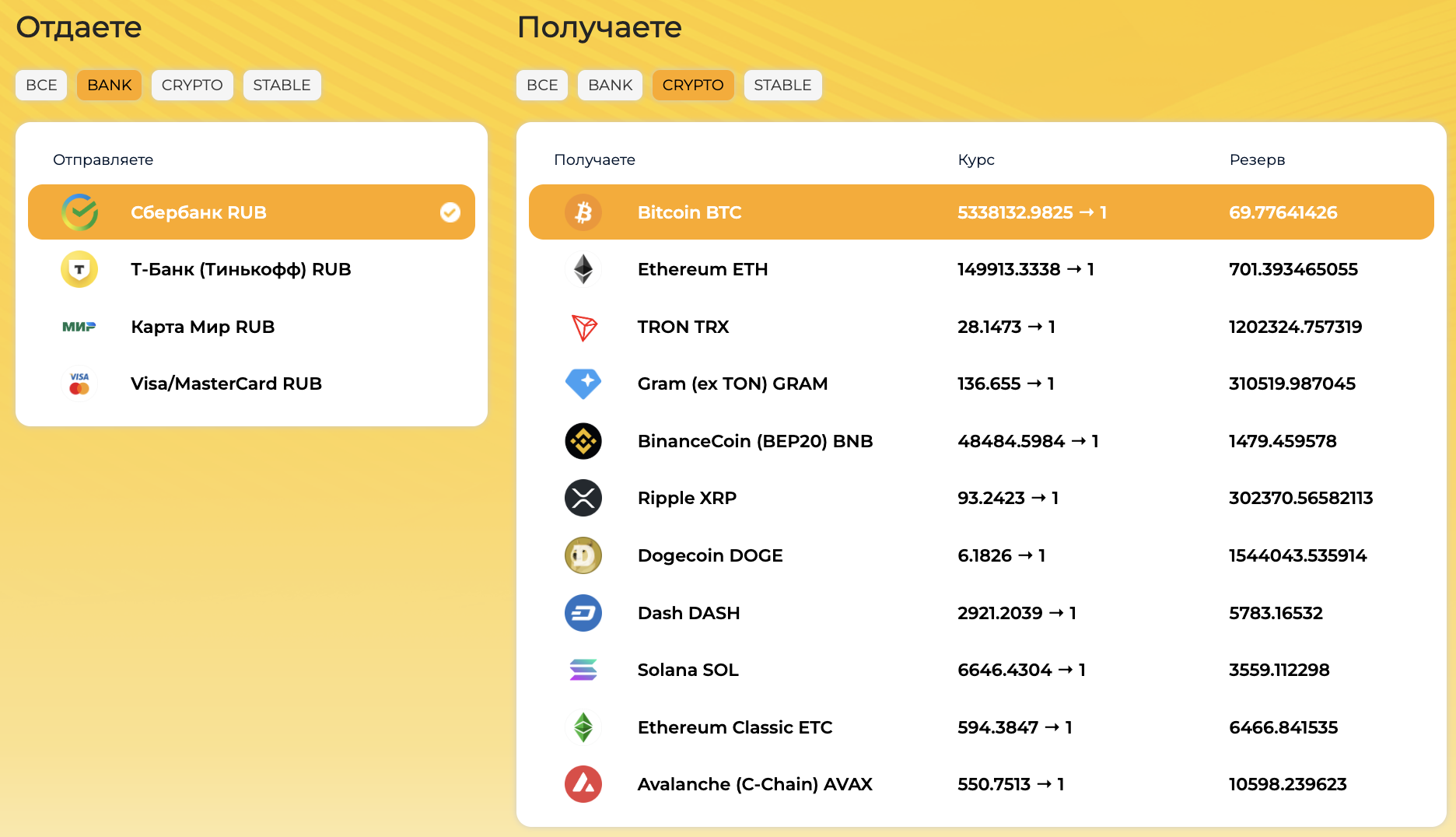1456x837 pixels.
Task: Choose Visa/MasterCard RUB to send
Action: [251, 383]
